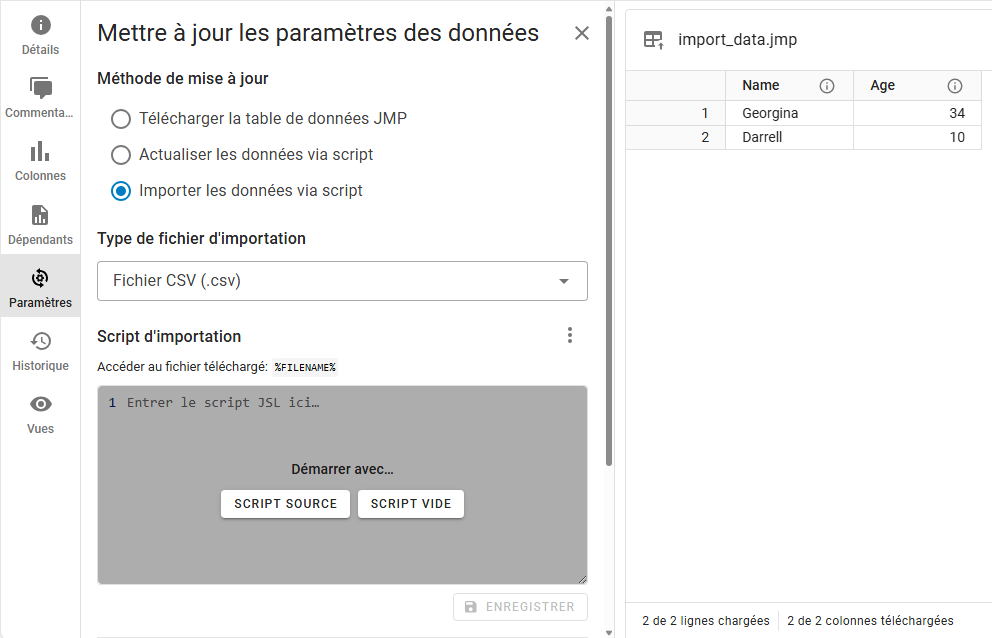Select Actualiser les données via script
The height and width of the screenshot is (638, 992).
tap(121, 155)
